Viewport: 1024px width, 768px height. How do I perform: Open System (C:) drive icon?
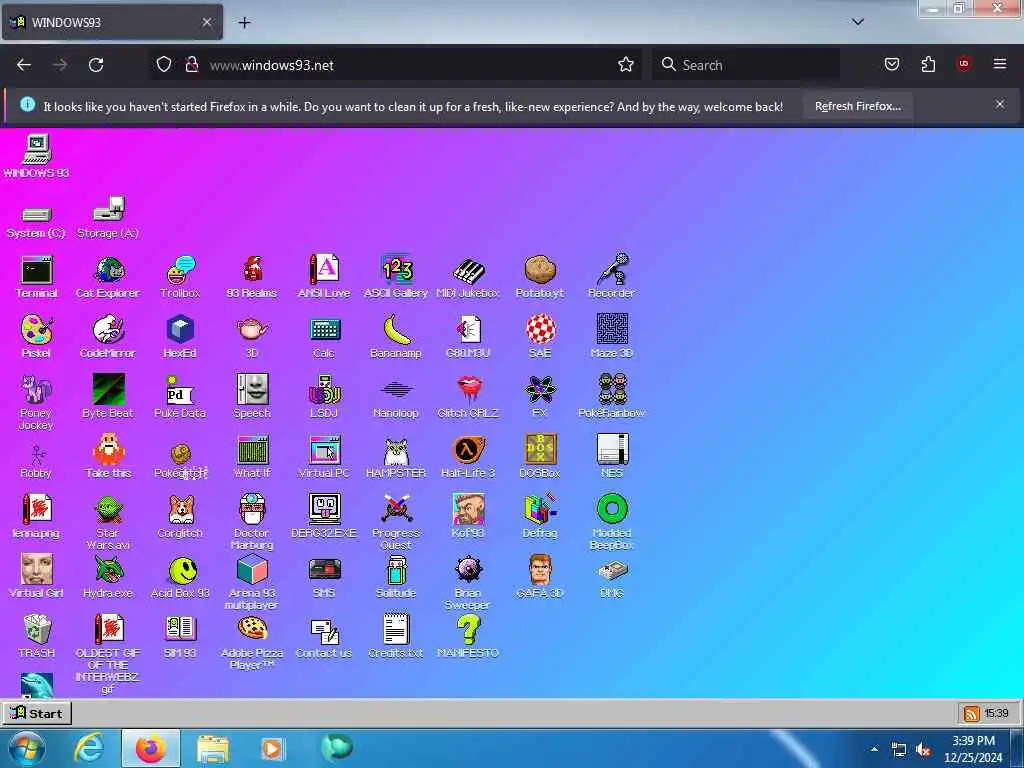(x=36, y=222)
